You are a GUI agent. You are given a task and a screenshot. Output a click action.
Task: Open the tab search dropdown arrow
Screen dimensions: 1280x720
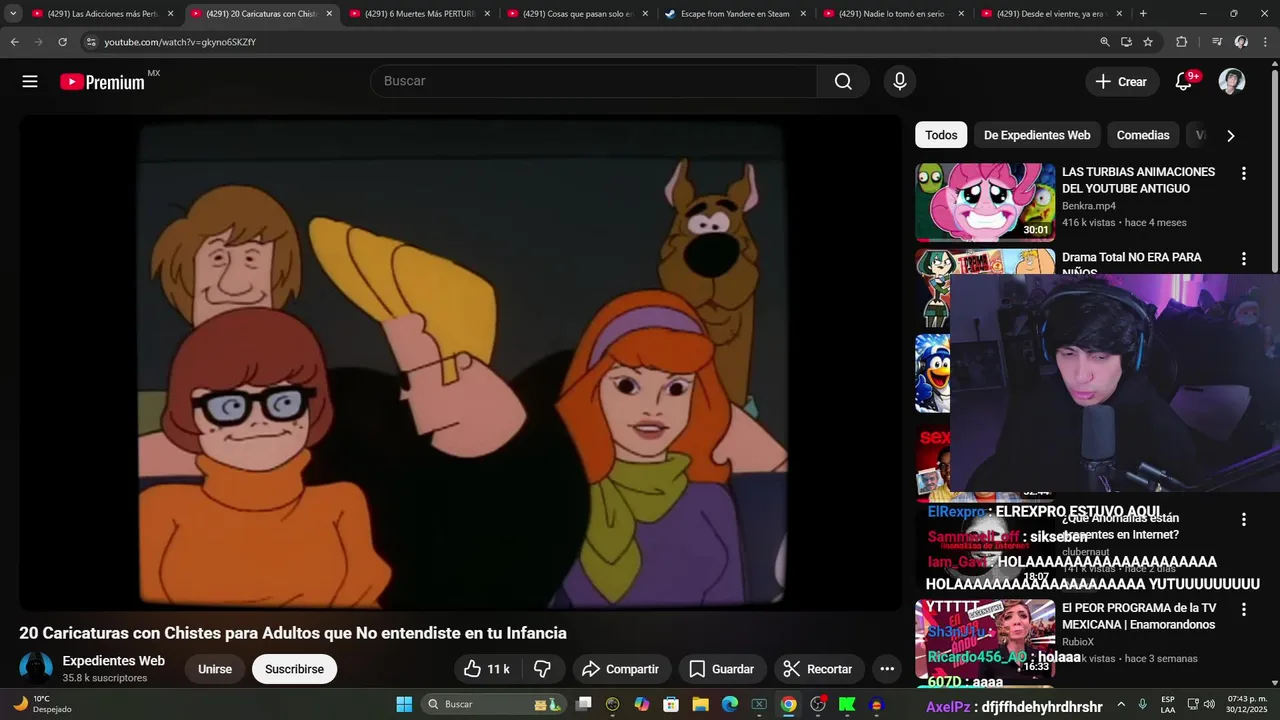pyautogui.click(x=13, y=14)
